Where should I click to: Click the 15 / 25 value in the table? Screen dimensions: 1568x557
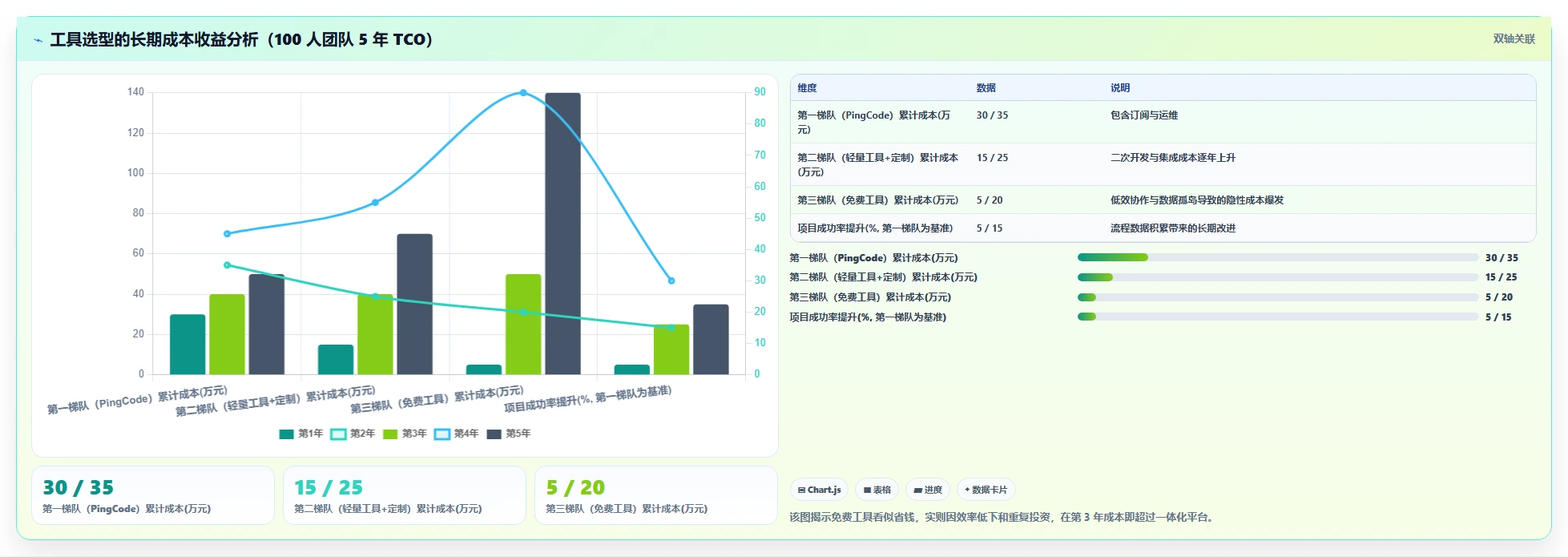tap(992, 158)
